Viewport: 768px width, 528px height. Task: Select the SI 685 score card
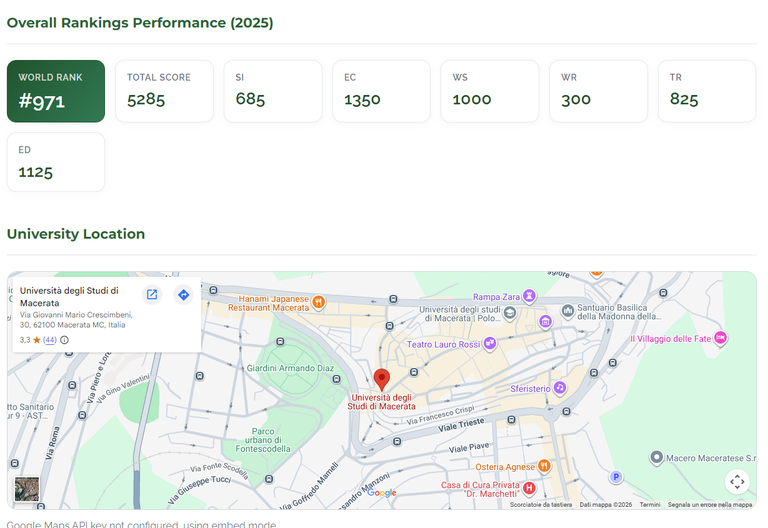pyautogui.click(x=273, y=91)
